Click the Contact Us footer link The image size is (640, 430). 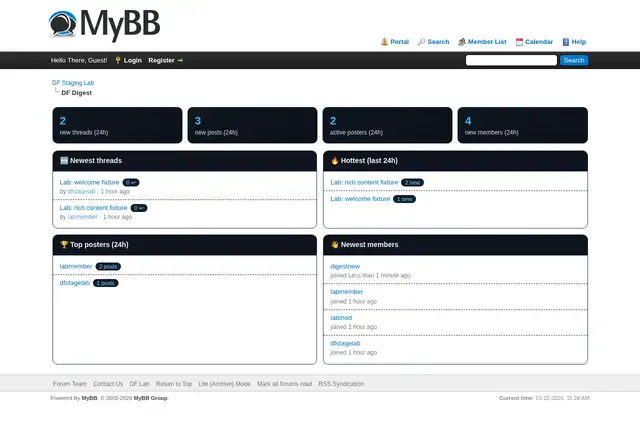[108, 384]
